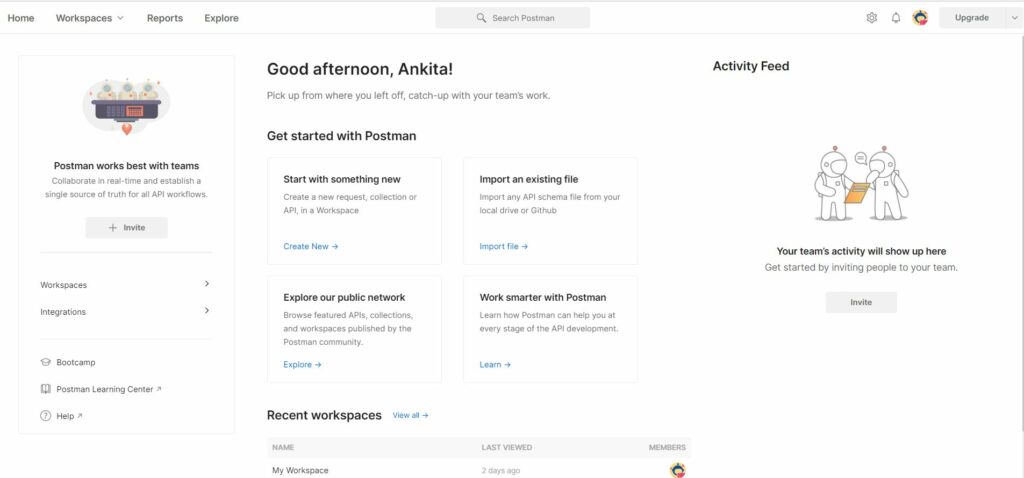
Task: Open the user avatar menu in header
Action: (920, 18)
